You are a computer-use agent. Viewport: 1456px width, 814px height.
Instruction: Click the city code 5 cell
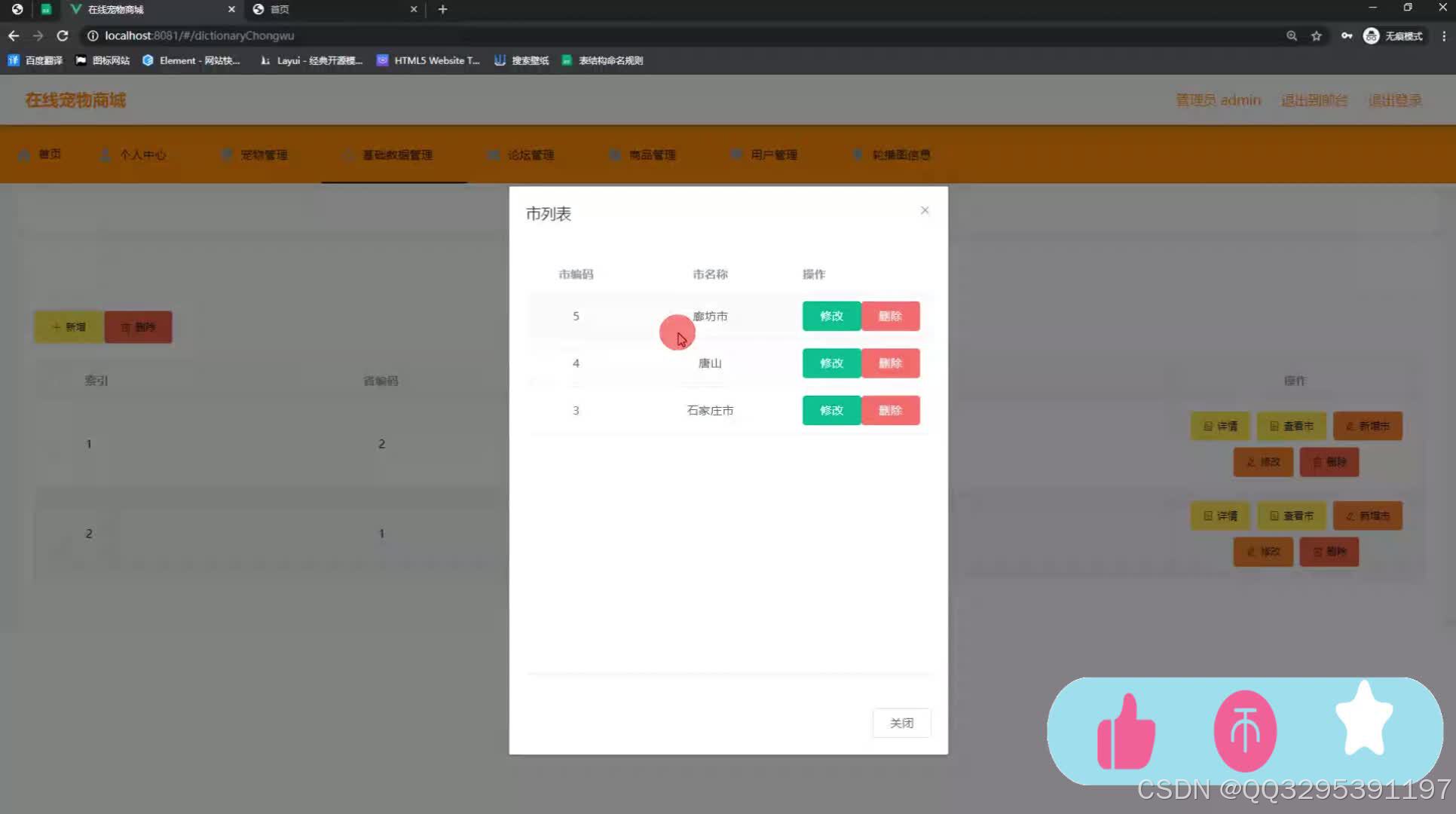click(x=576, y=316)
